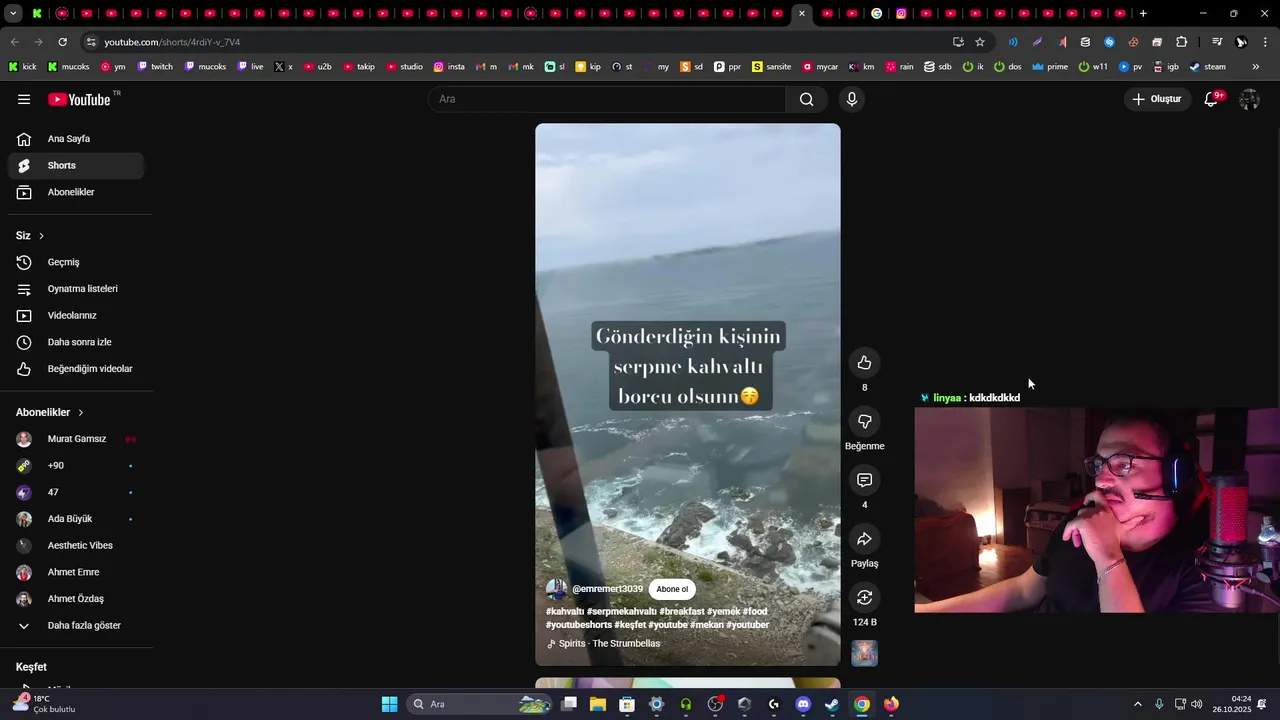The image size is (1280, 720).
Task: Open the steam bookmark
Action: click(x=1207, y=67)
